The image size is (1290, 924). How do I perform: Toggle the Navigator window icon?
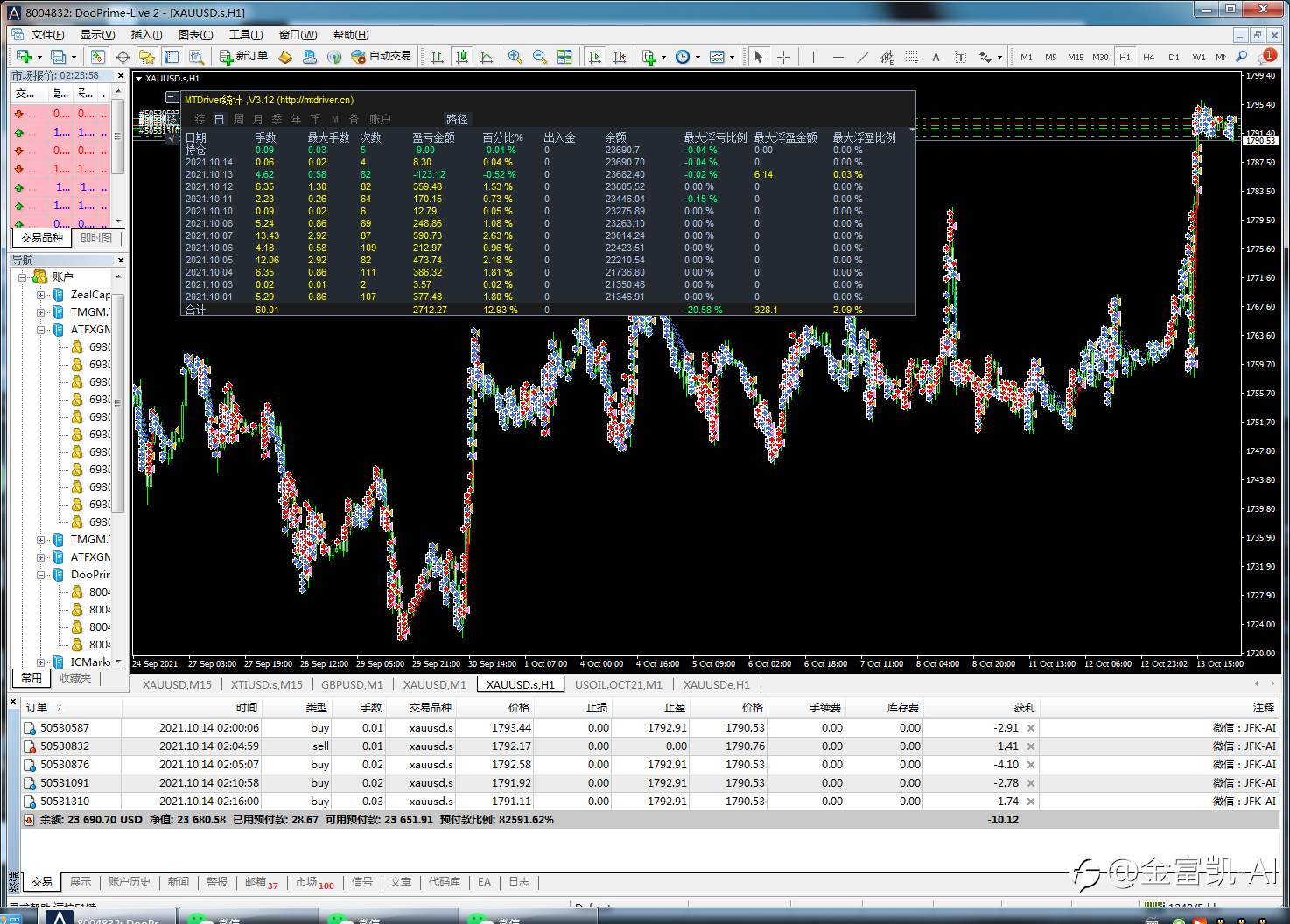[x=147, y=57]
